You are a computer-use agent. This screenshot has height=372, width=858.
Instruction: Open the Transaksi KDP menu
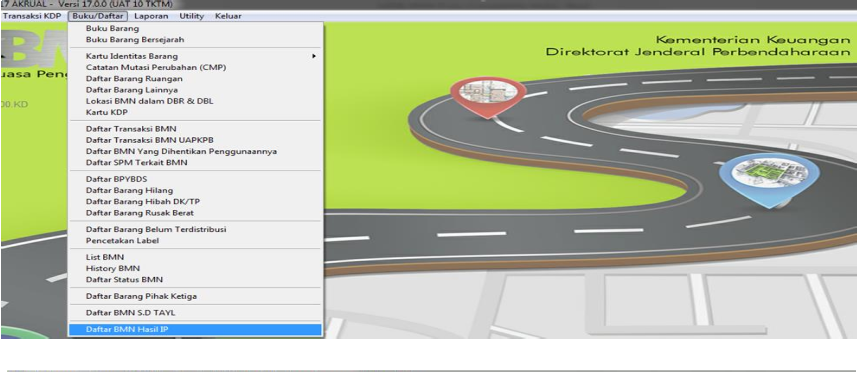[x=32, y=16]
